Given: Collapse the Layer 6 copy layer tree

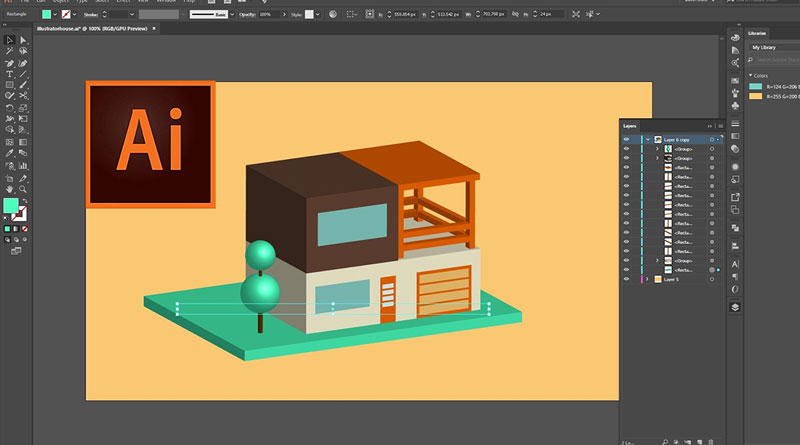Looking at the screenshot, I should (x=647, y=139).
